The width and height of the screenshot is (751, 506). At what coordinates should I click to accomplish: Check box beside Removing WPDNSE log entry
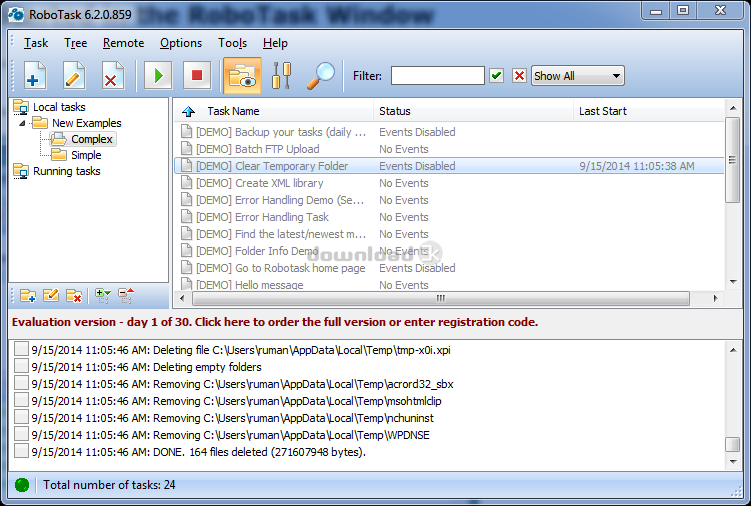[x=21, y=434]
